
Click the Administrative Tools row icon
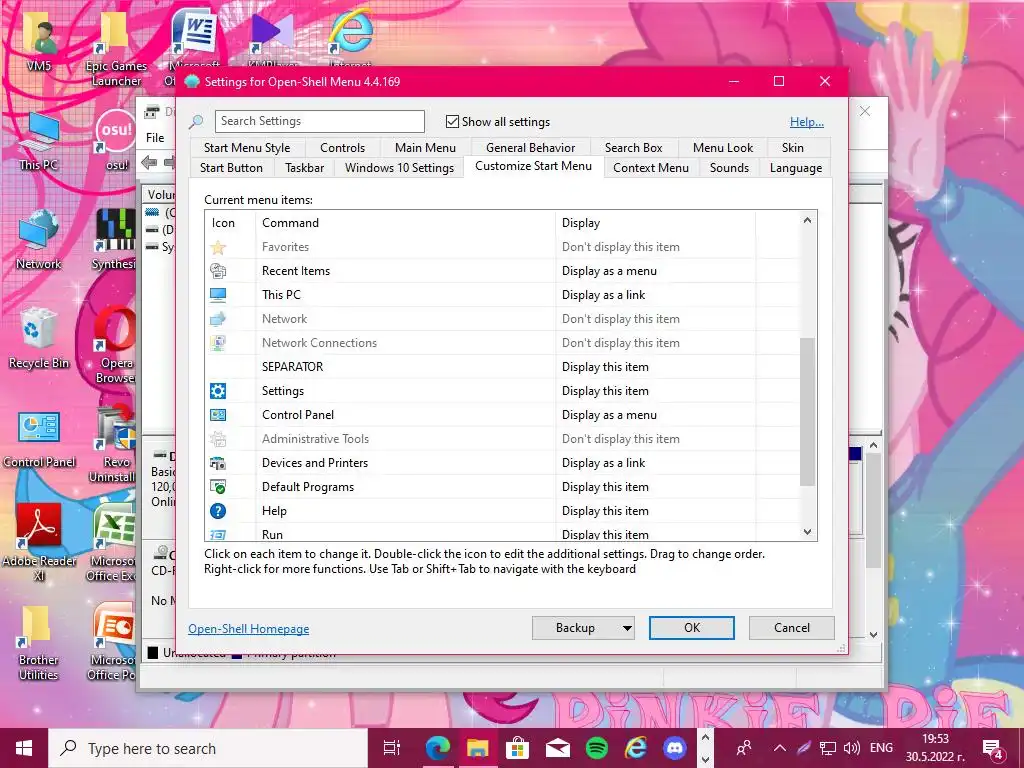coord(217,439)
